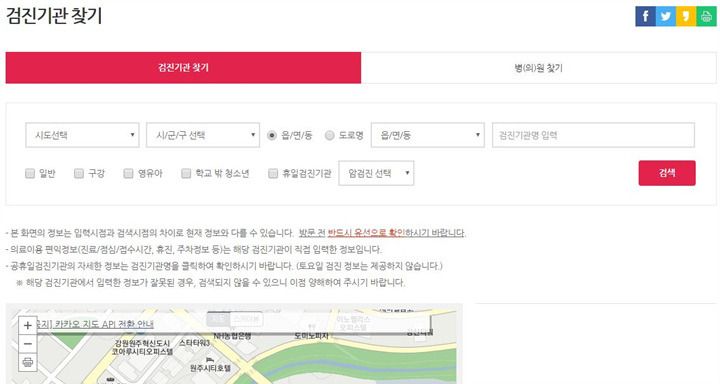Screen dimensions: 720x384
Task: Zoom out on the map
Action: (x=28, y=344)
